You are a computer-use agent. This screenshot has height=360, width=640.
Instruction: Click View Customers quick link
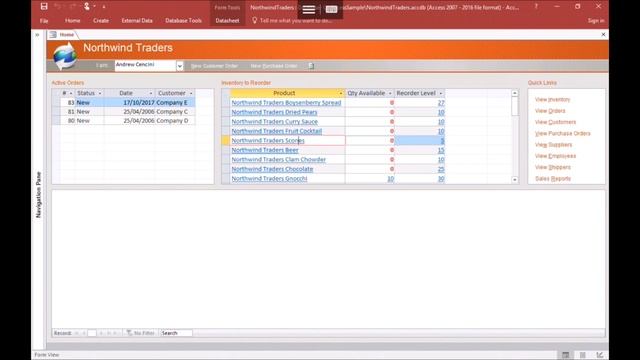pos(555,122)
